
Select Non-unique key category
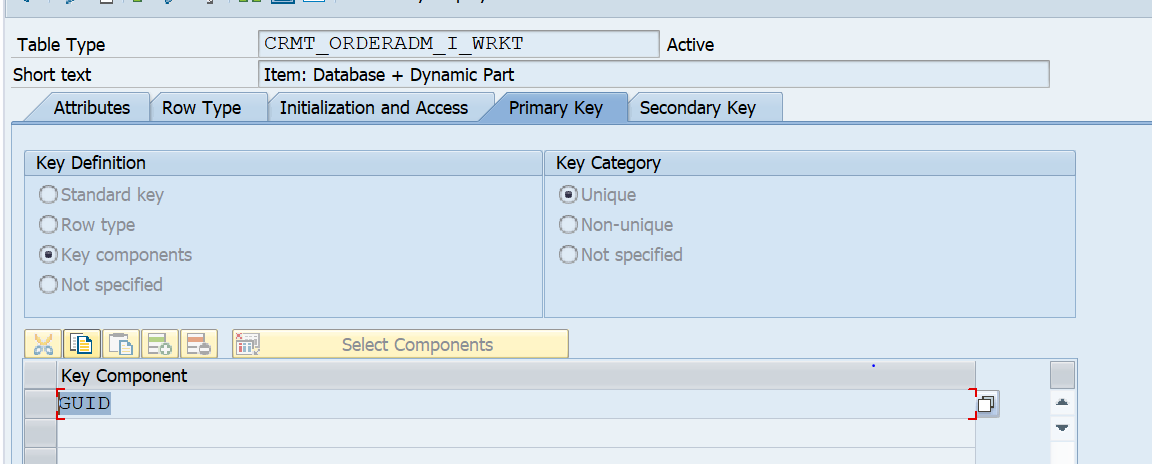568,225
